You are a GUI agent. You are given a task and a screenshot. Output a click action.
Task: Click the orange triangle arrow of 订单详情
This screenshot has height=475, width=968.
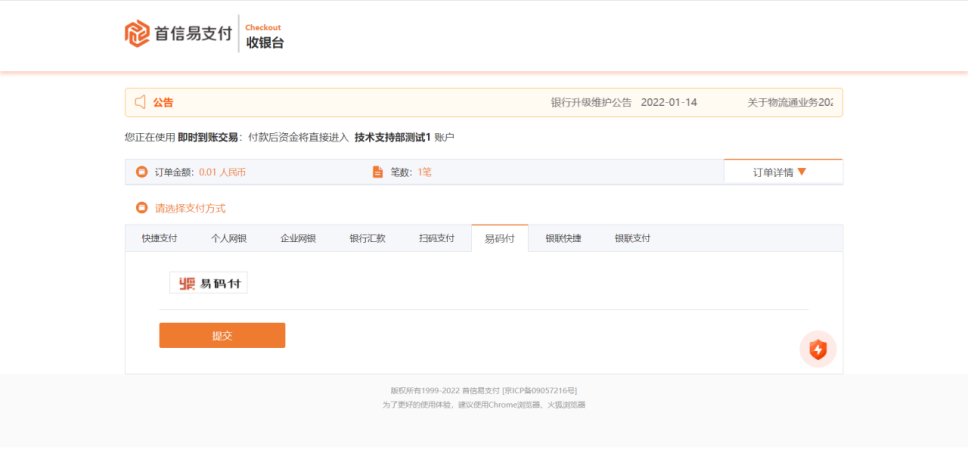tap(802, 171)
